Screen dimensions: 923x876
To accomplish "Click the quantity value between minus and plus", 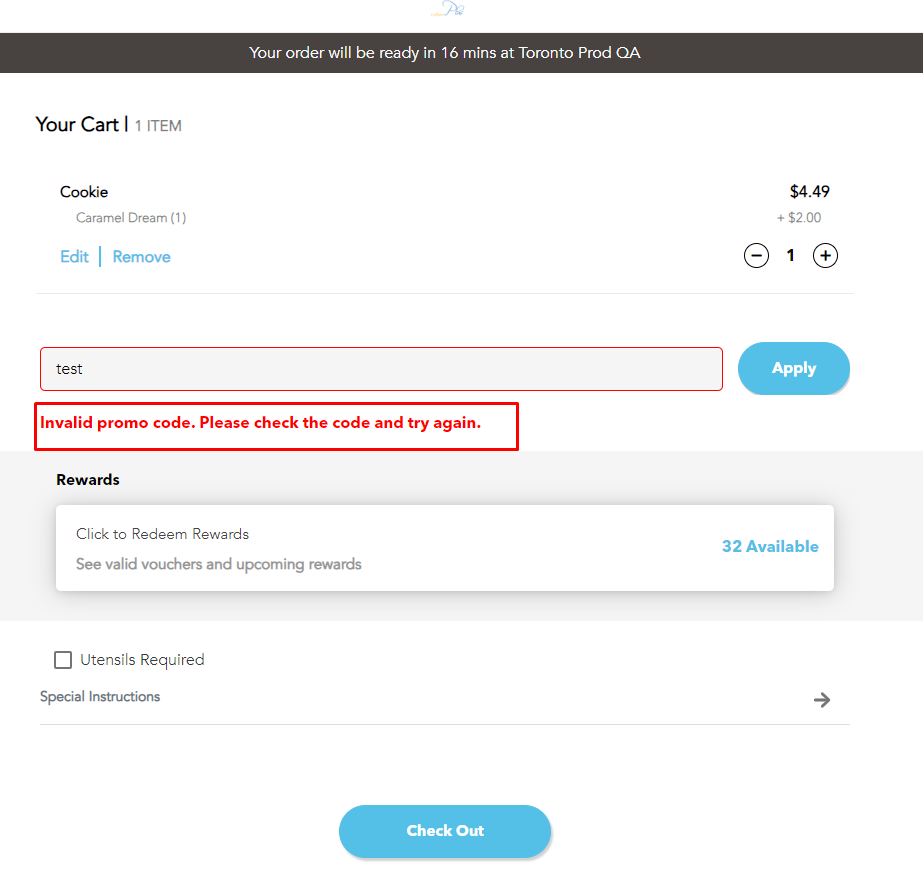I will 790,255.
